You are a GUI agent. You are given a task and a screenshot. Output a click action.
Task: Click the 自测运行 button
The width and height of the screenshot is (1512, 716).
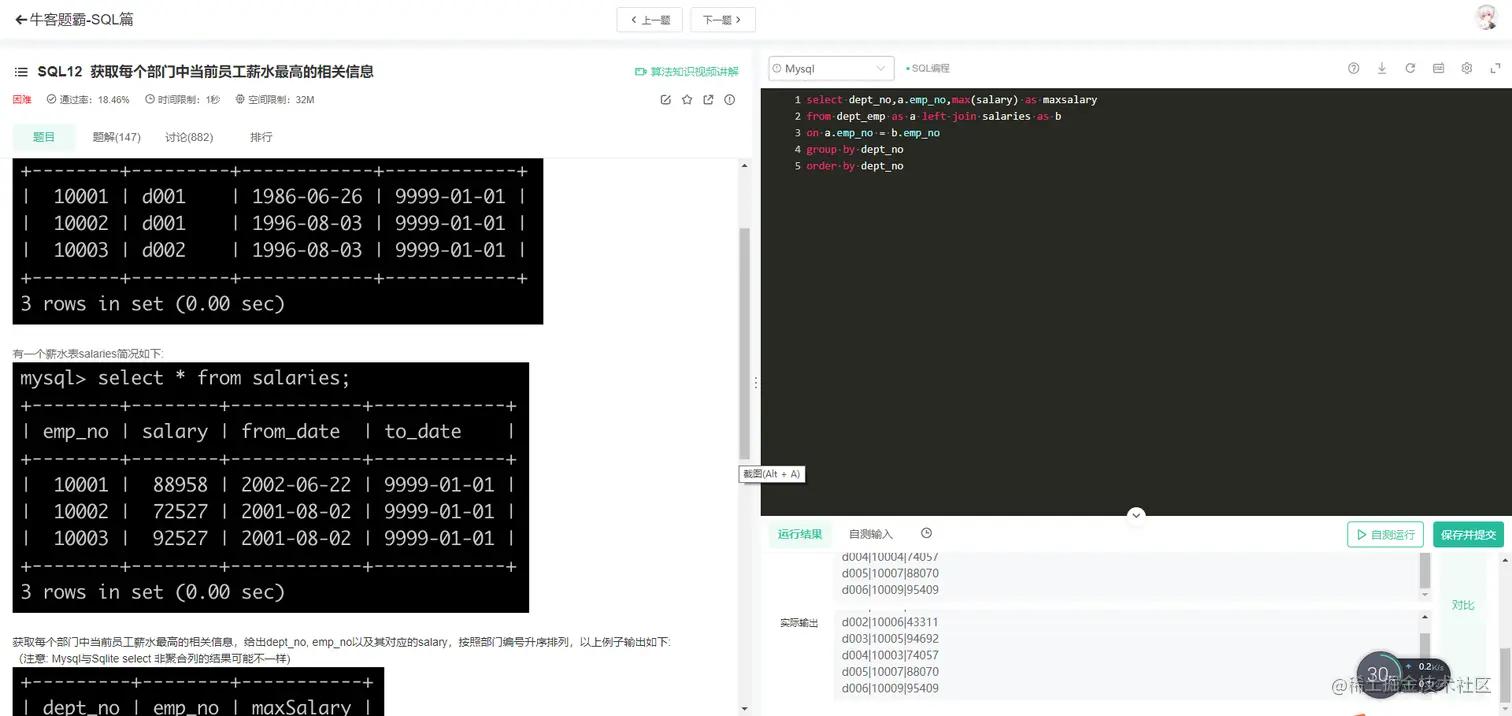[1385, 534]
